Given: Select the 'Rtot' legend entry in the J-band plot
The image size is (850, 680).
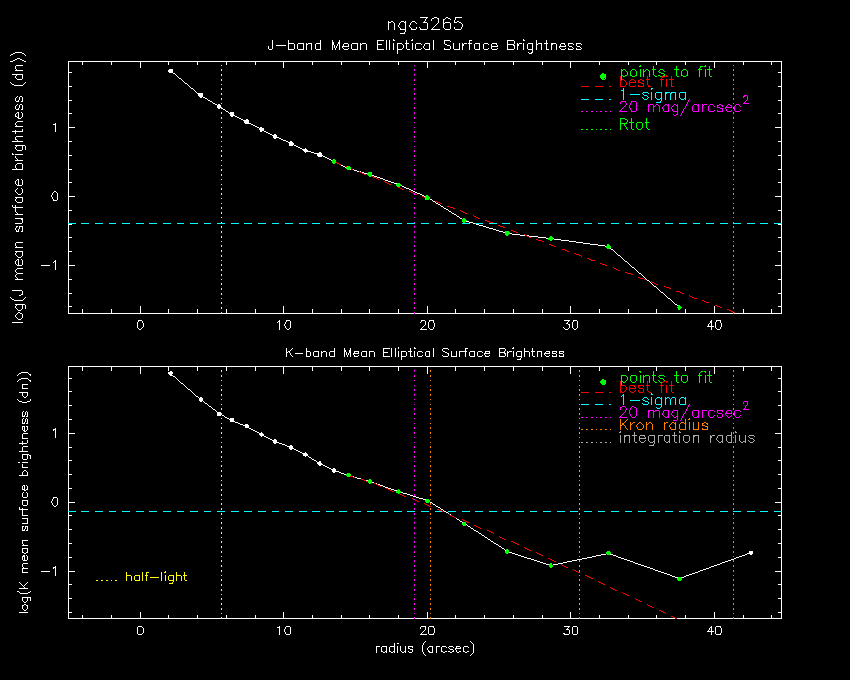Looking at the screenshot, I should click(x=635, y=125).
